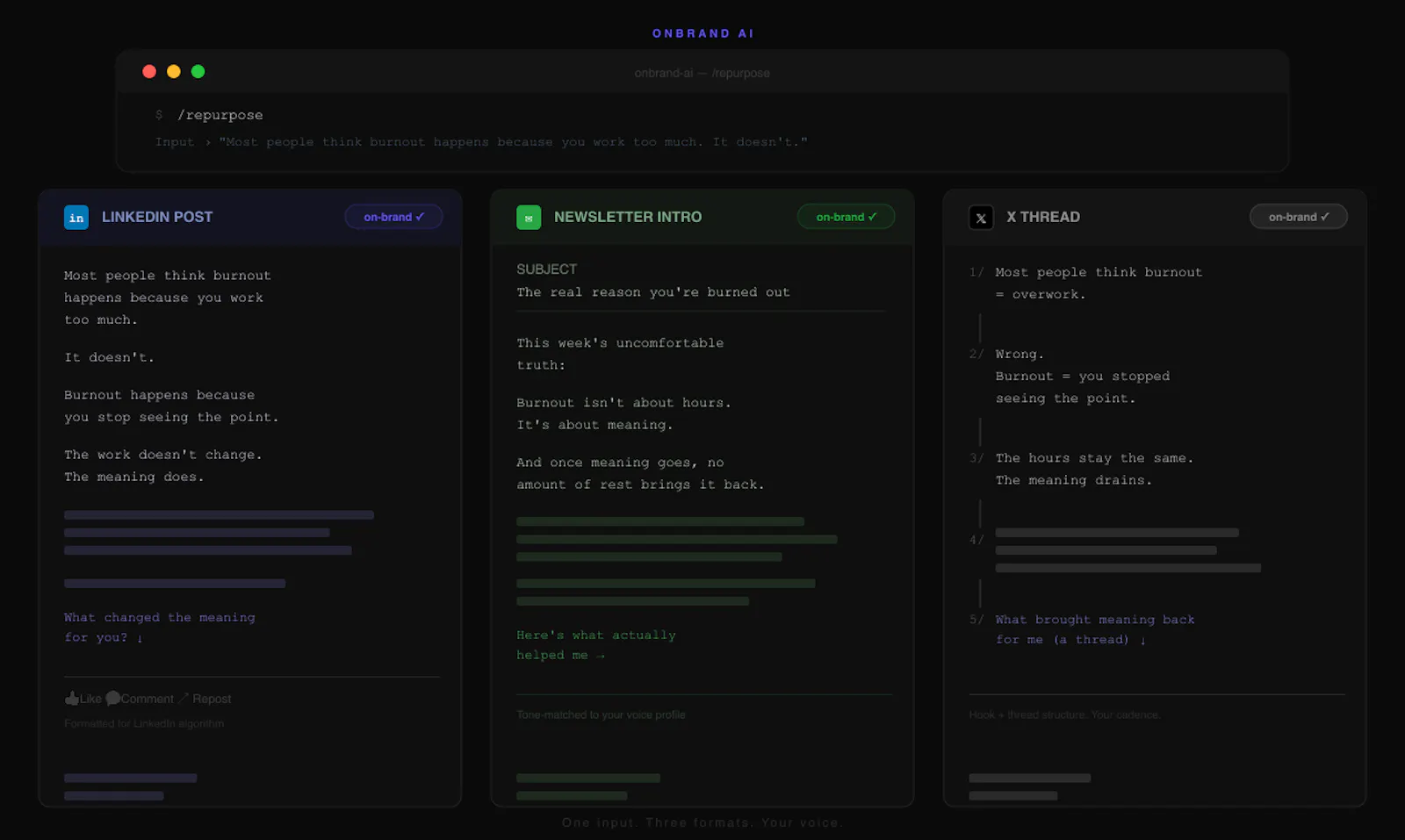Click the Repost arrow icon

(184, 699)
